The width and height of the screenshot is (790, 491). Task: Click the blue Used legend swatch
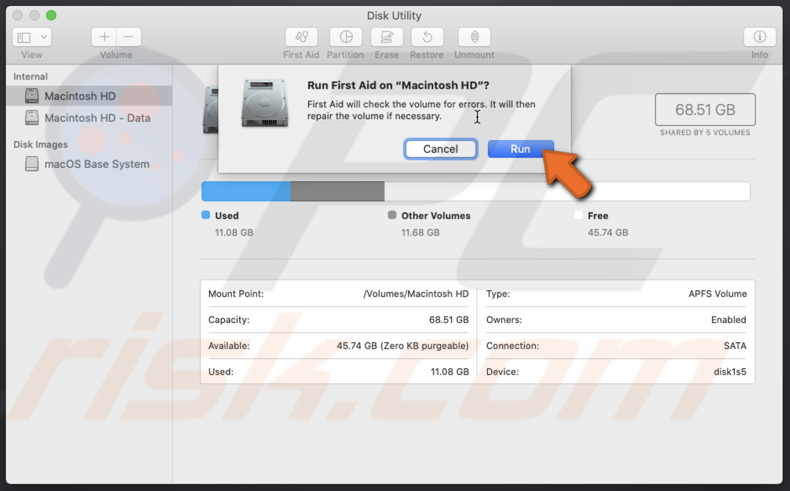tap(206, 215)
